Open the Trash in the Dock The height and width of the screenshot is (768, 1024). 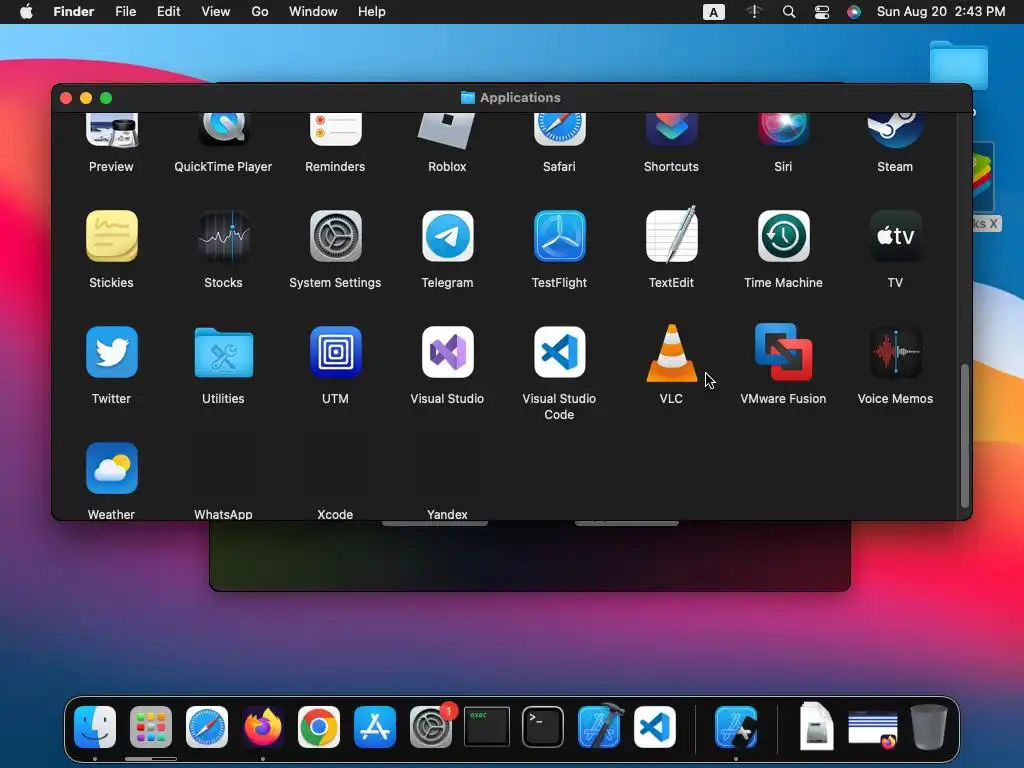click(x=929, y=726)
